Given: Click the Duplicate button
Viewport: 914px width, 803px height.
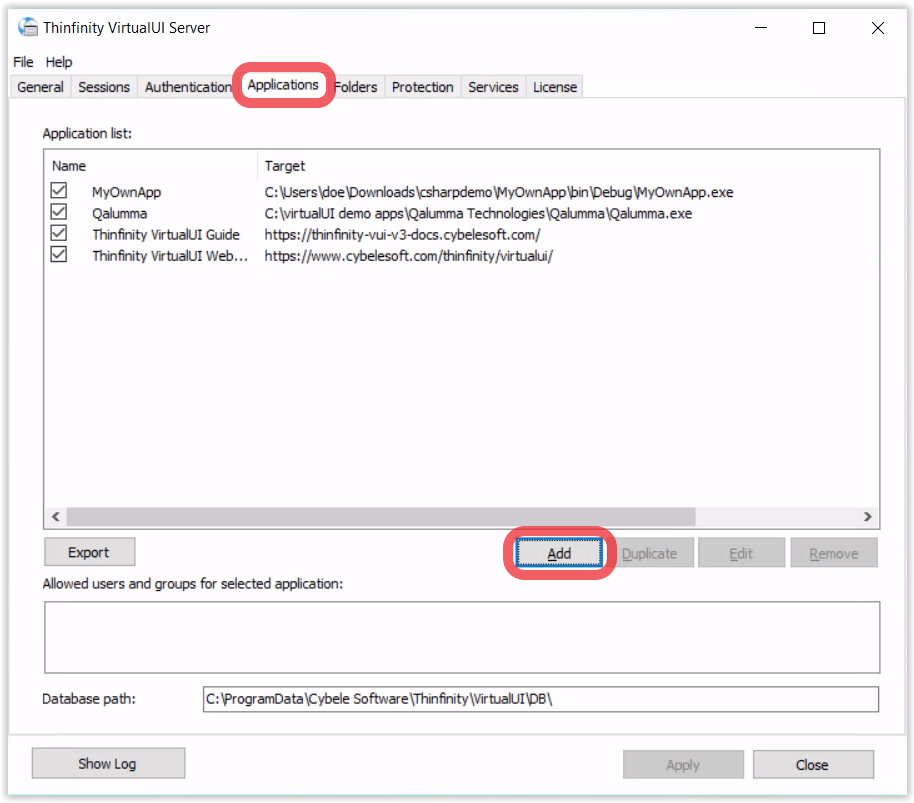Looking at the screenshot, I should click(x=649, y=554).
